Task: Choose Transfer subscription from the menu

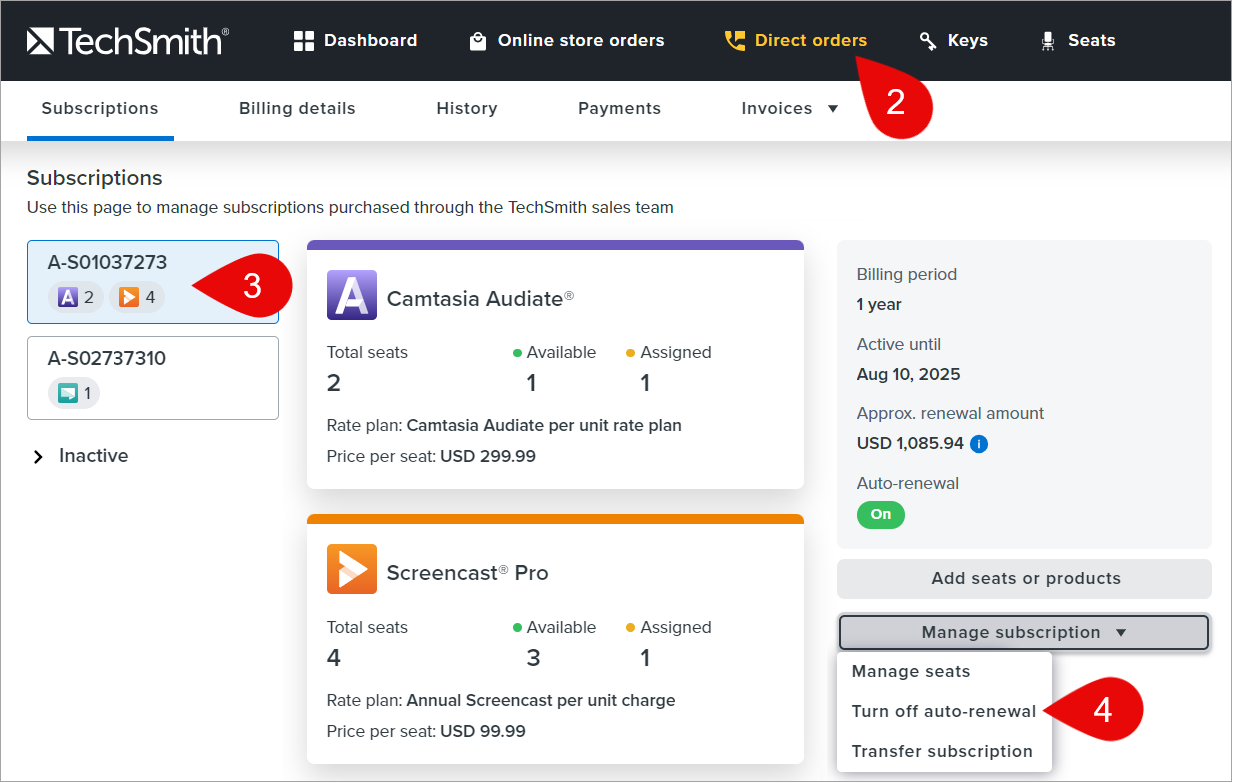Action: [944, 752]
